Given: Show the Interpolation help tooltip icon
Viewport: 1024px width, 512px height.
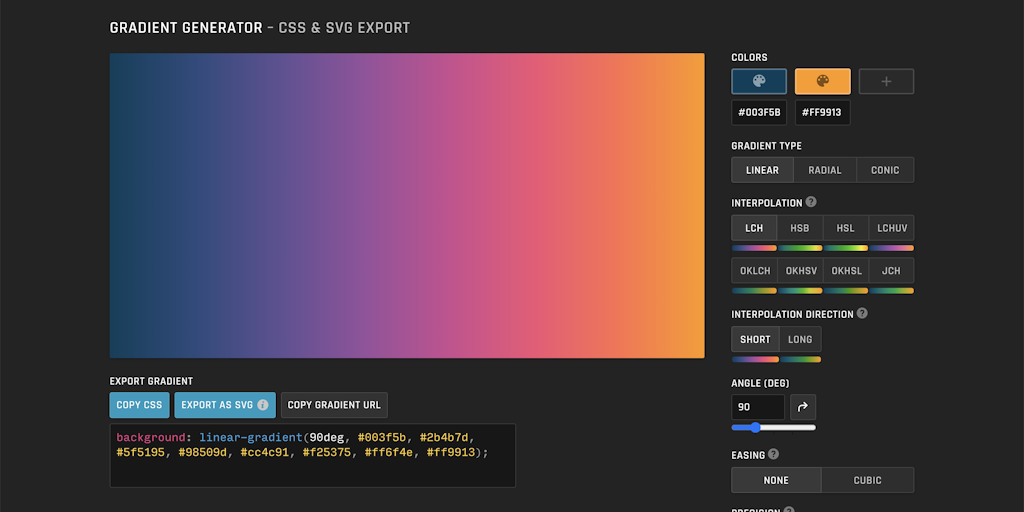Looking at the screenshot, I should 811,202.
